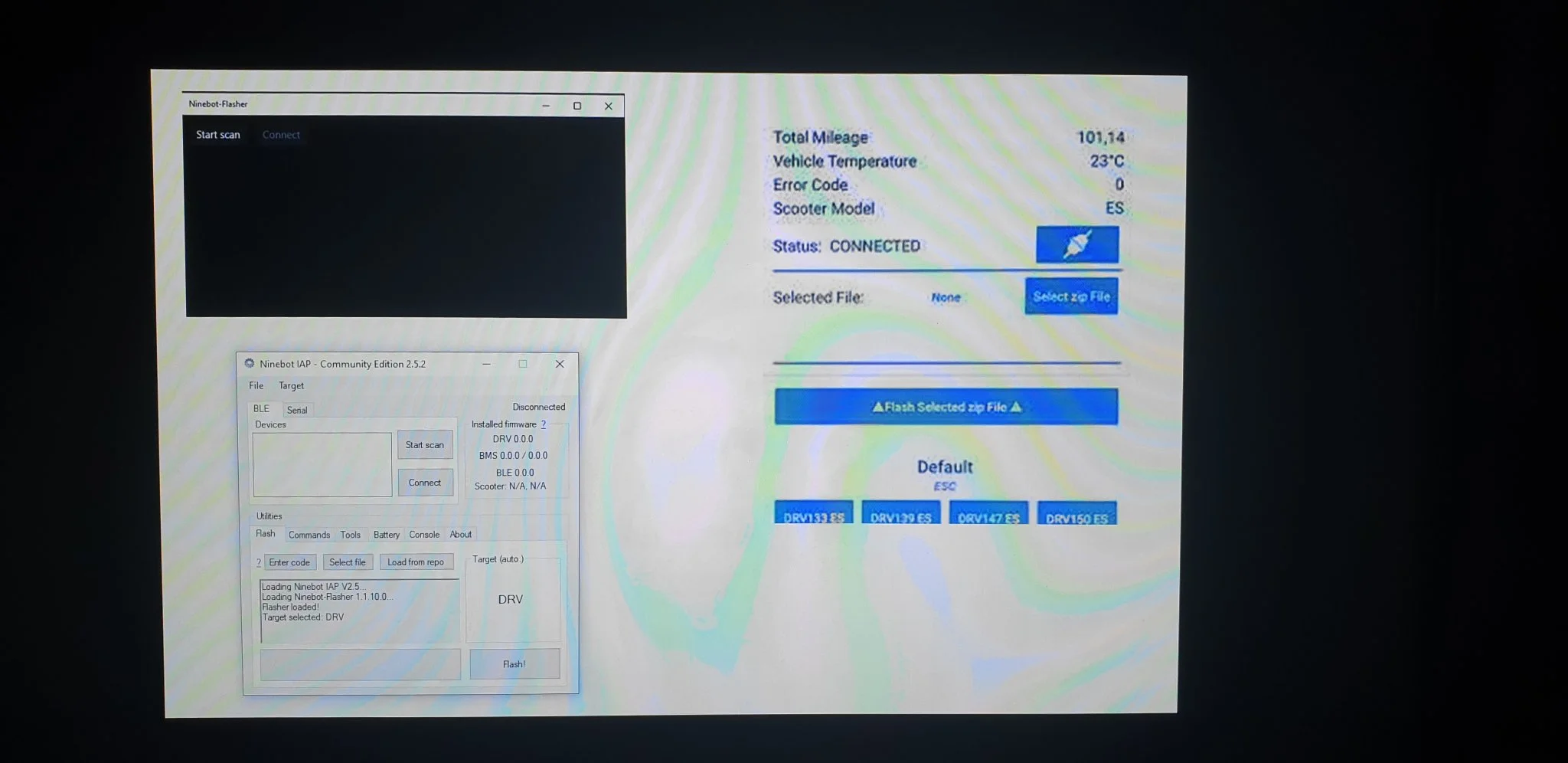Switch to the Serial tab
The height and width of the screenshot is (763, 1568).
coord(297,410)
